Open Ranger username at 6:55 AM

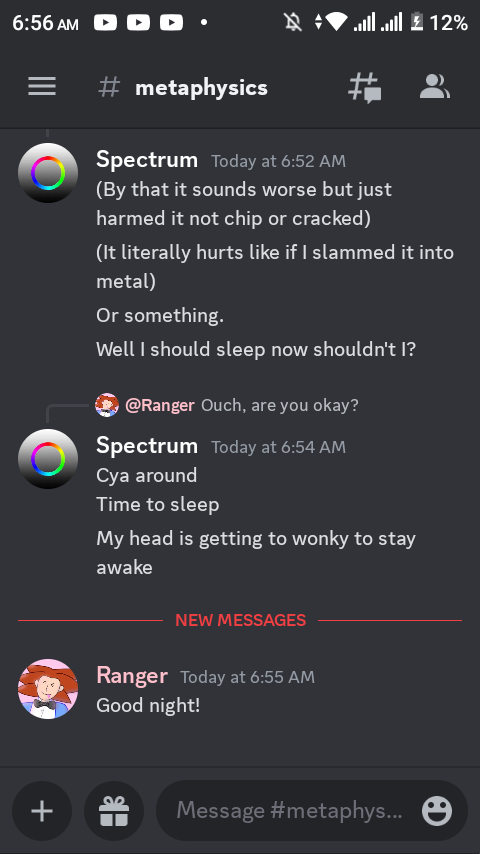pos(132,675)
